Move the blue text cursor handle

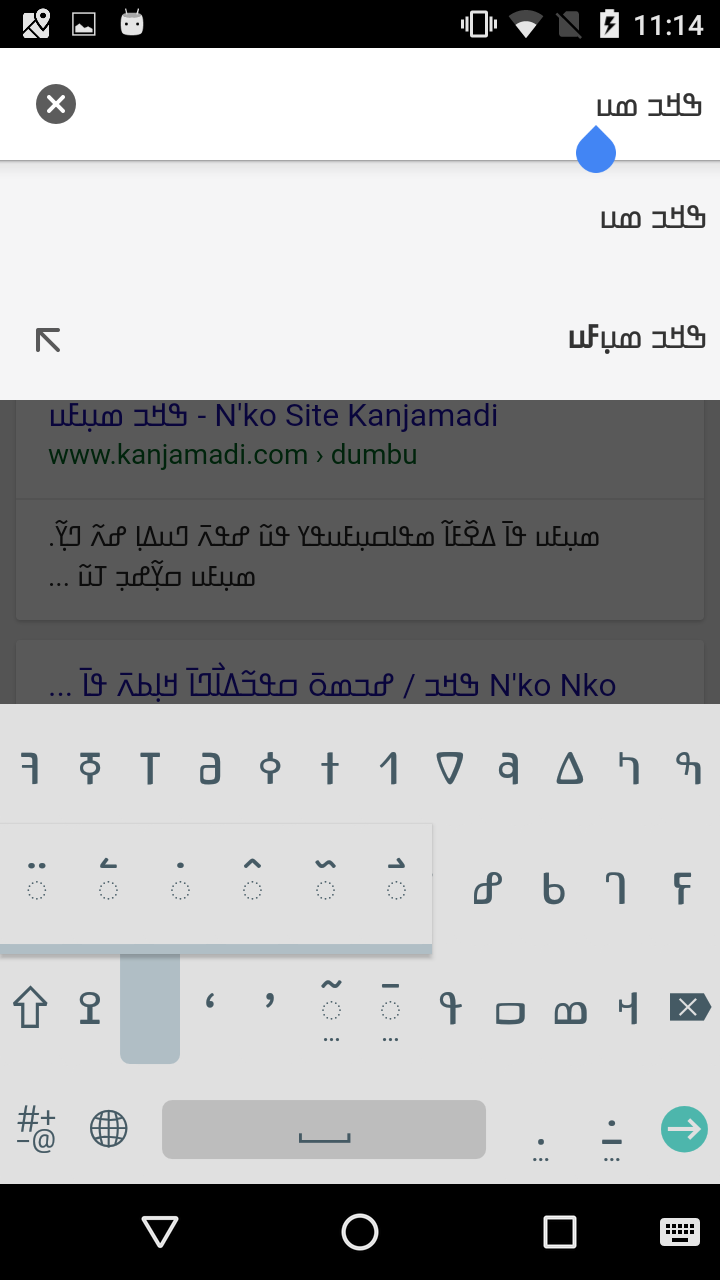click(596, 150)
